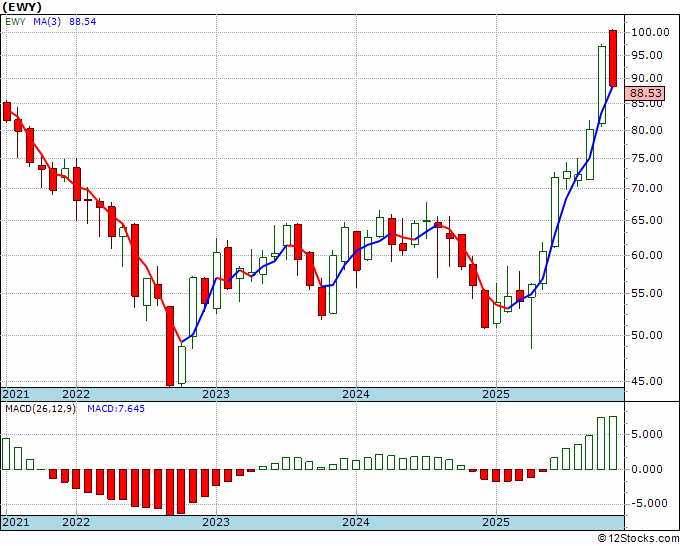Click 2022 on the price chart timeline
Viewport: 680px width, 546px height.
point(76,395)
